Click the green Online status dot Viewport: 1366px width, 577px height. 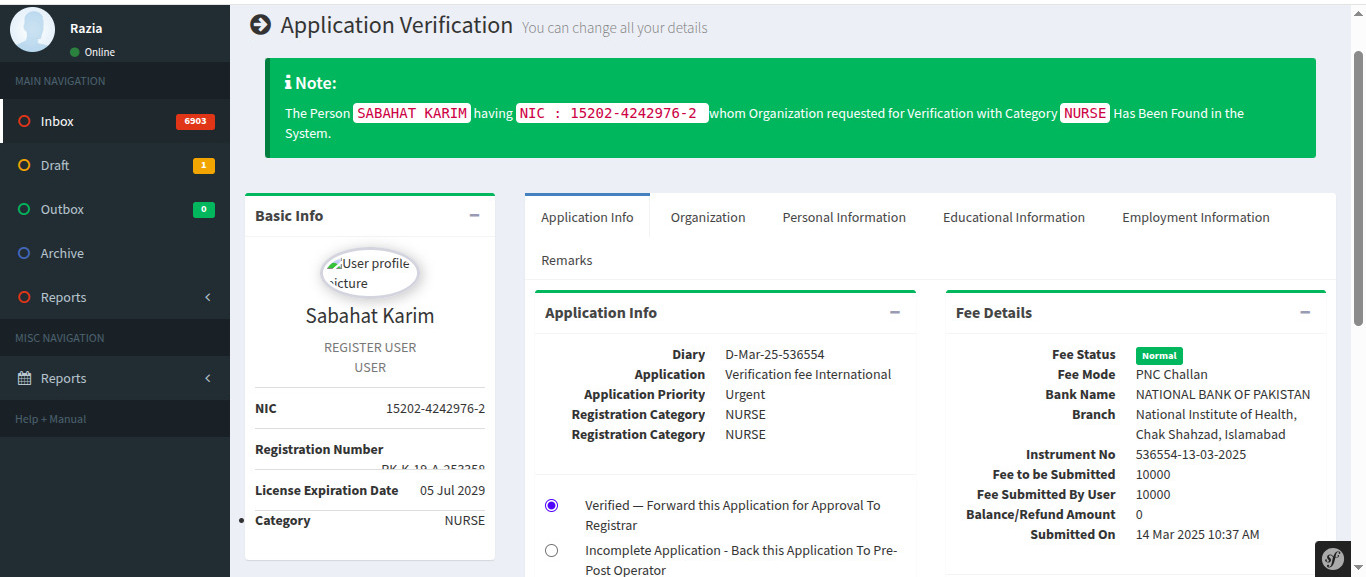pyautogui.click(x=75, y=52)
